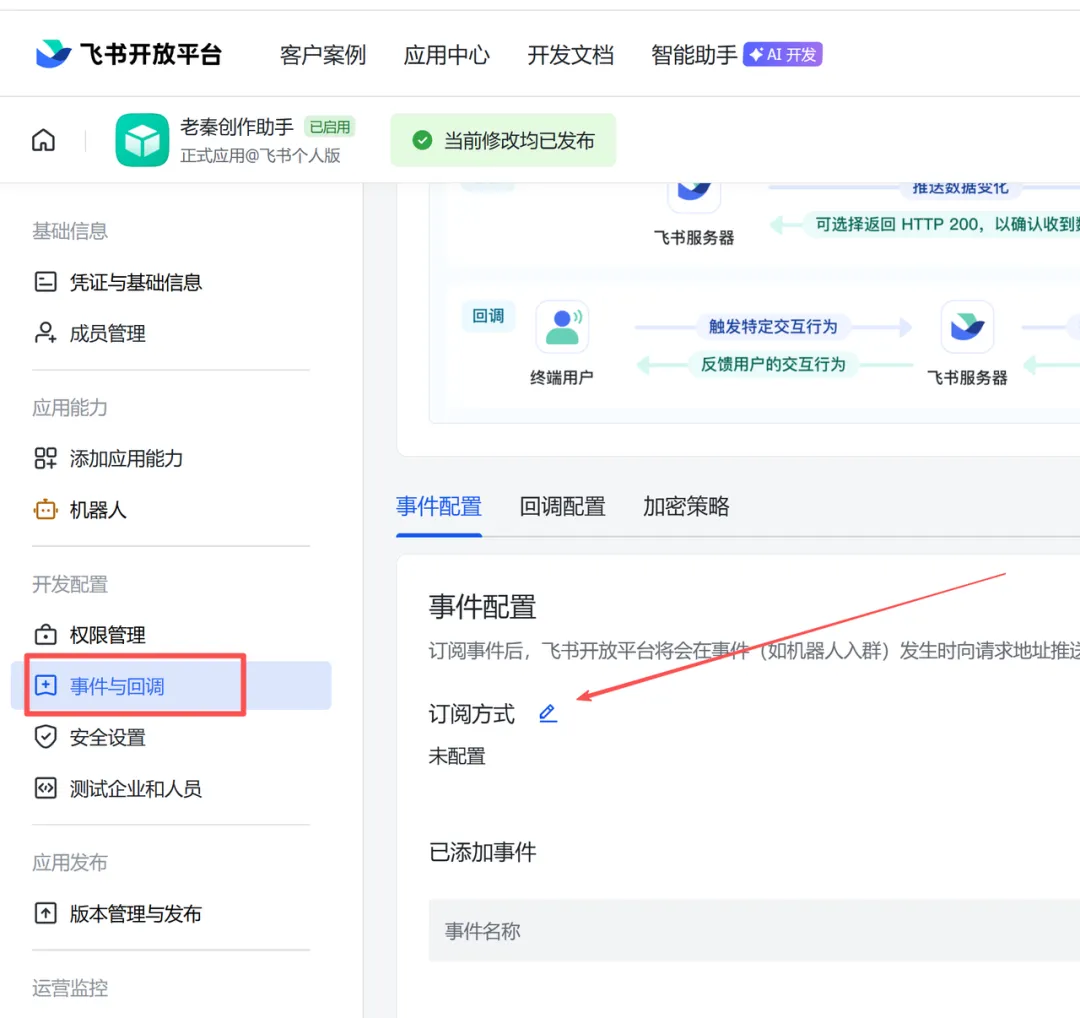Click the 触发特定交互行为 arrow label

[x=773, y=326]
